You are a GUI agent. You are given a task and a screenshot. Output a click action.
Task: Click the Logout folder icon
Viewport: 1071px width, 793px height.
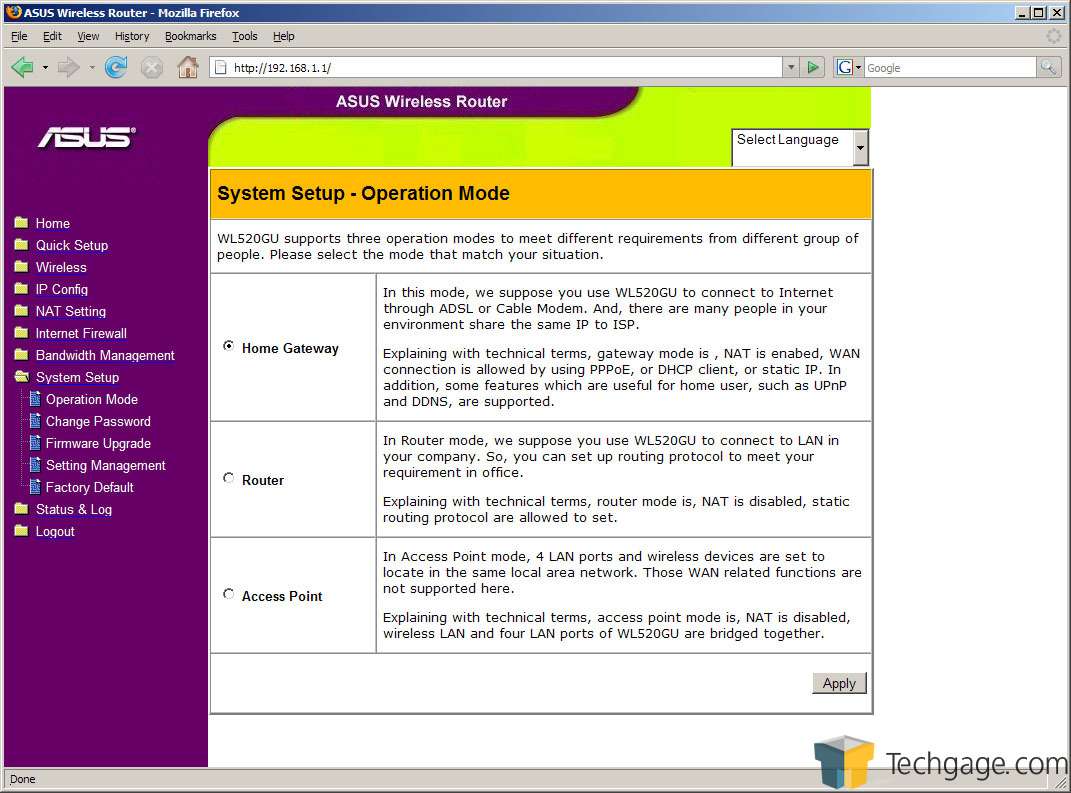[21, 530]
